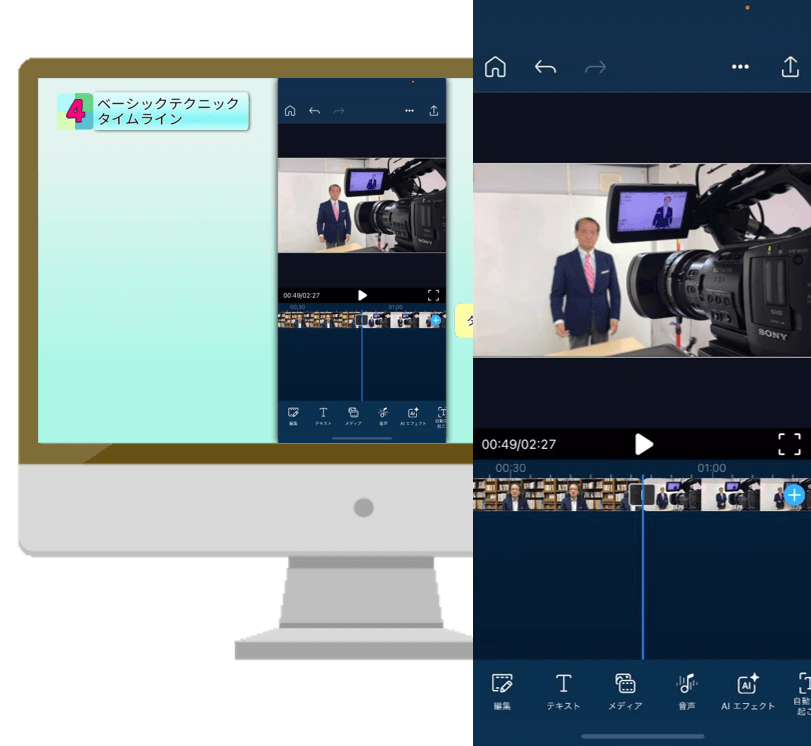Add a clip with the blue plus button in large editor
811x746 pixels.
pos(794,495)
